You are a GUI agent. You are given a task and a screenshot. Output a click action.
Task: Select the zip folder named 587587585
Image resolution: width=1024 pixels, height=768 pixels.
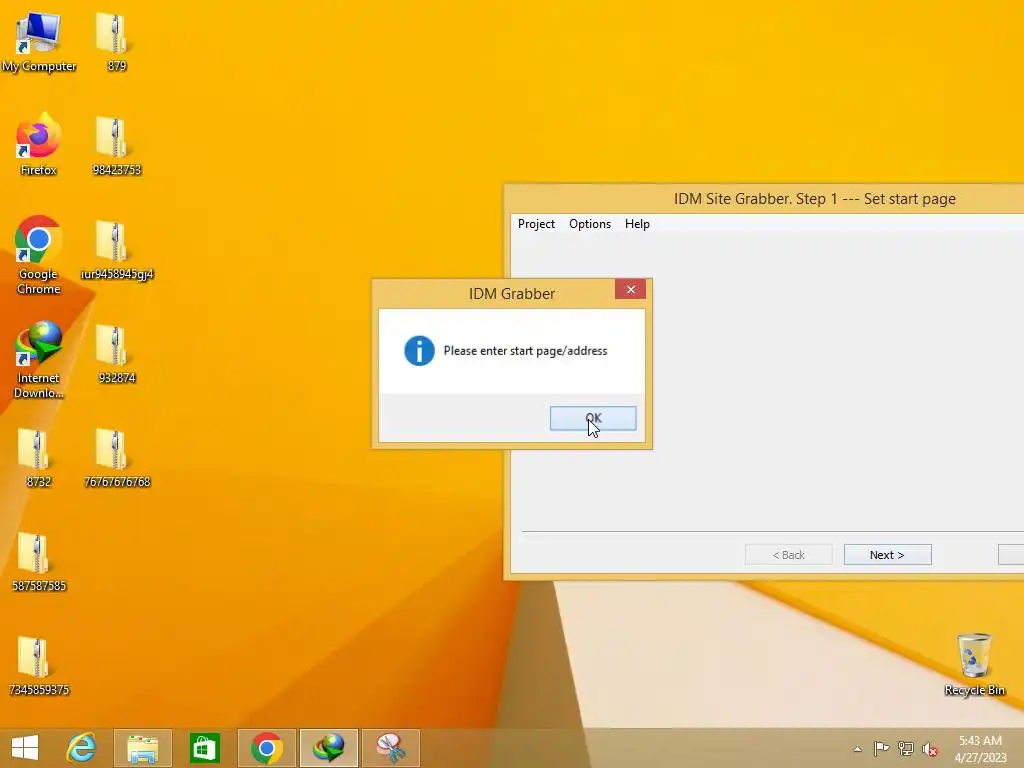(39, 562)
